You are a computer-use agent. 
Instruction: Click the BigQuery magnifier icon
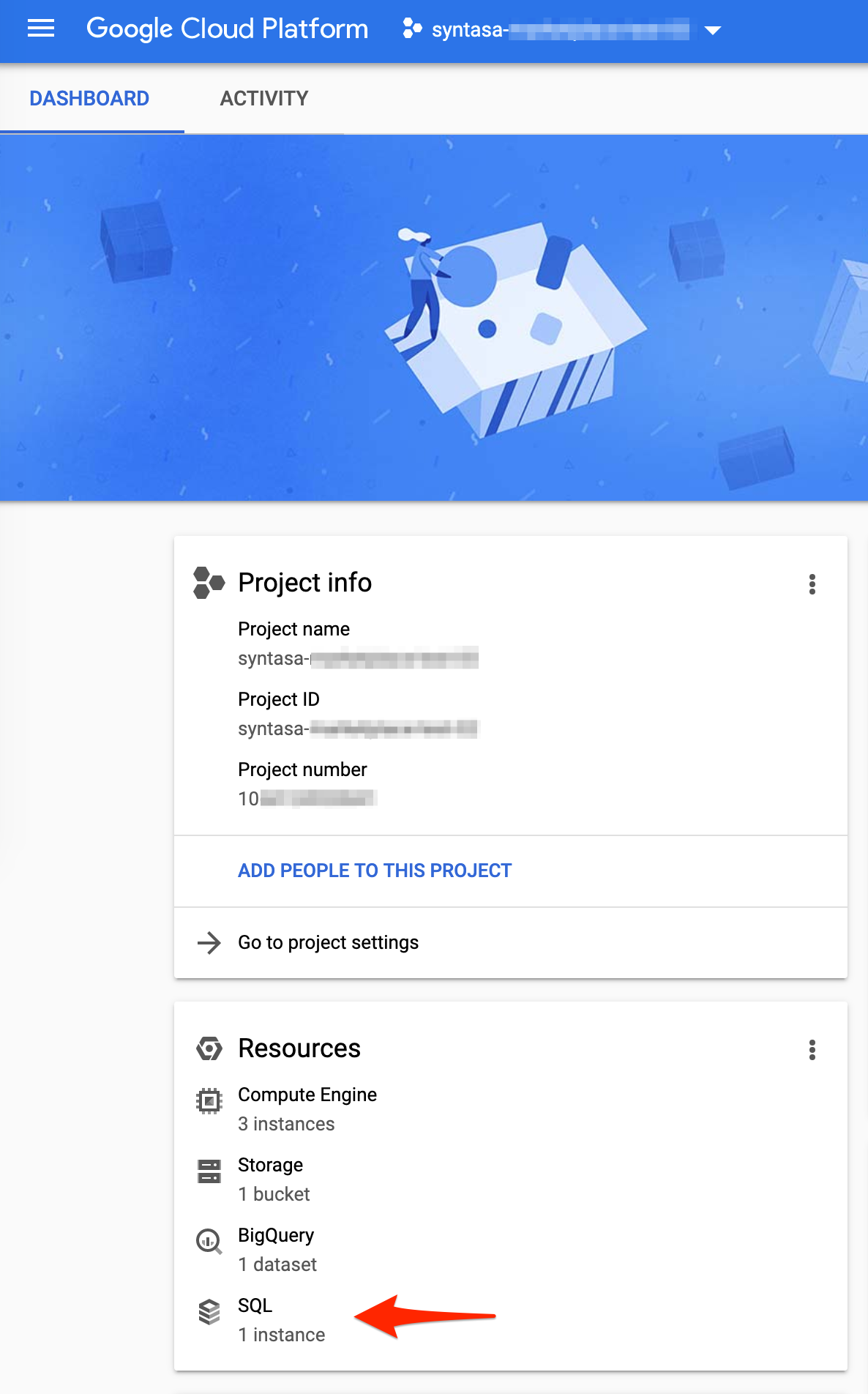pos(209,1241)
